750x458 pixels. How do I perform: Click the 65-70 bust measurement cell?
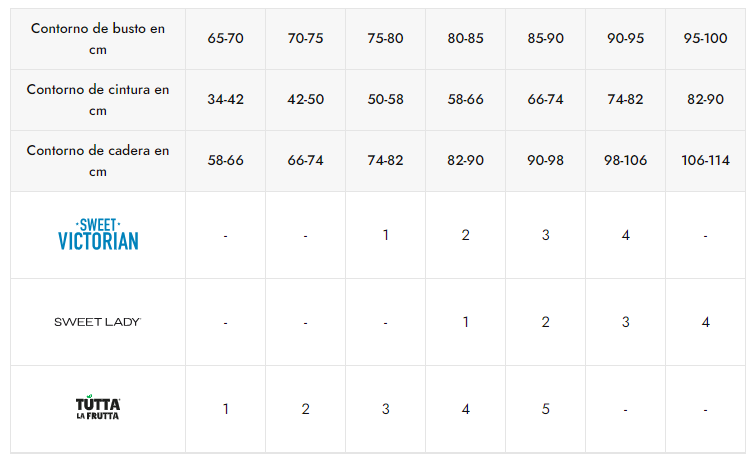click(225, 39)
